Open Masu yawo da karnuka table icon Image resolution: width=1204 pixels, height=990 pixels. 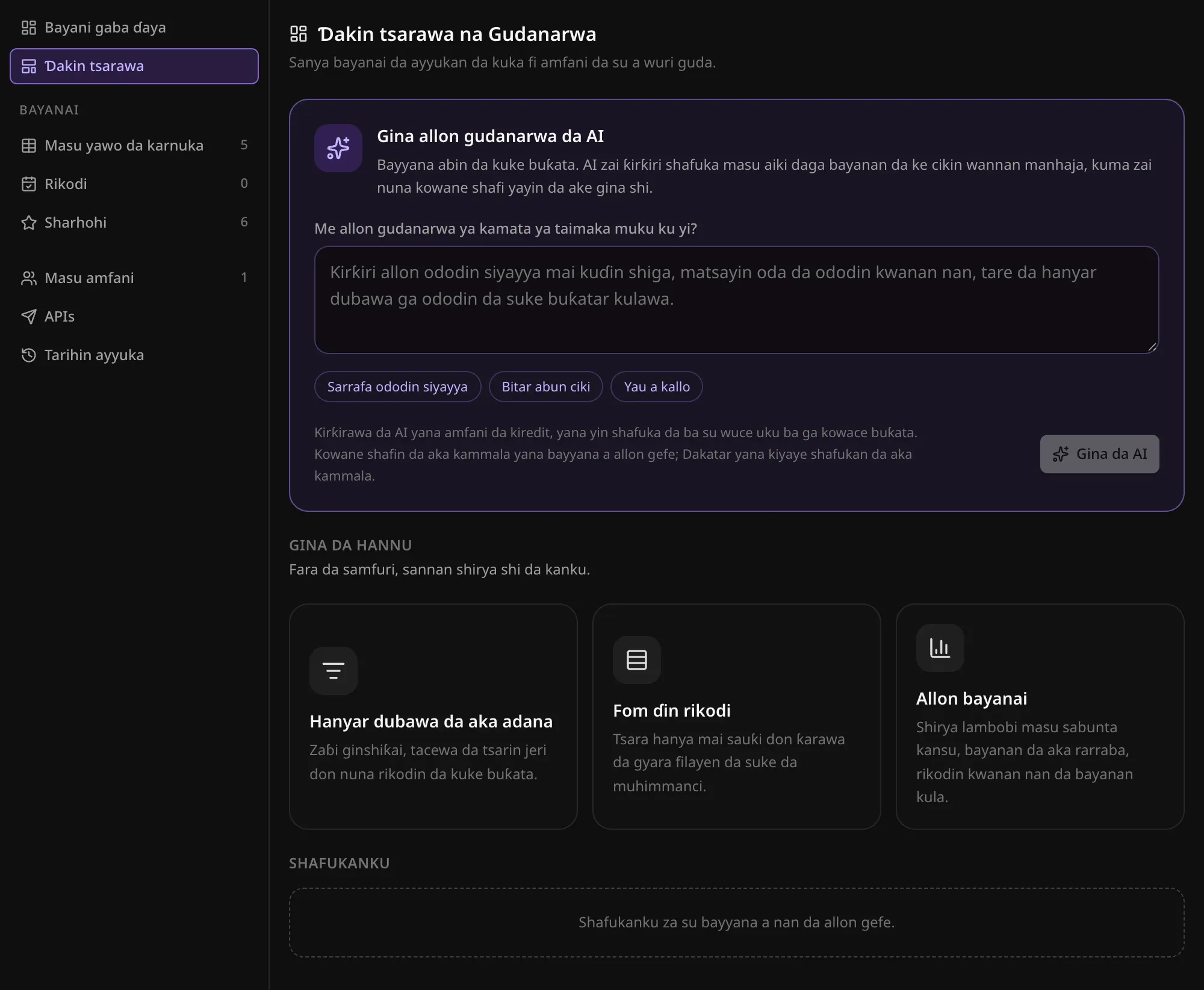pos(29,146)
